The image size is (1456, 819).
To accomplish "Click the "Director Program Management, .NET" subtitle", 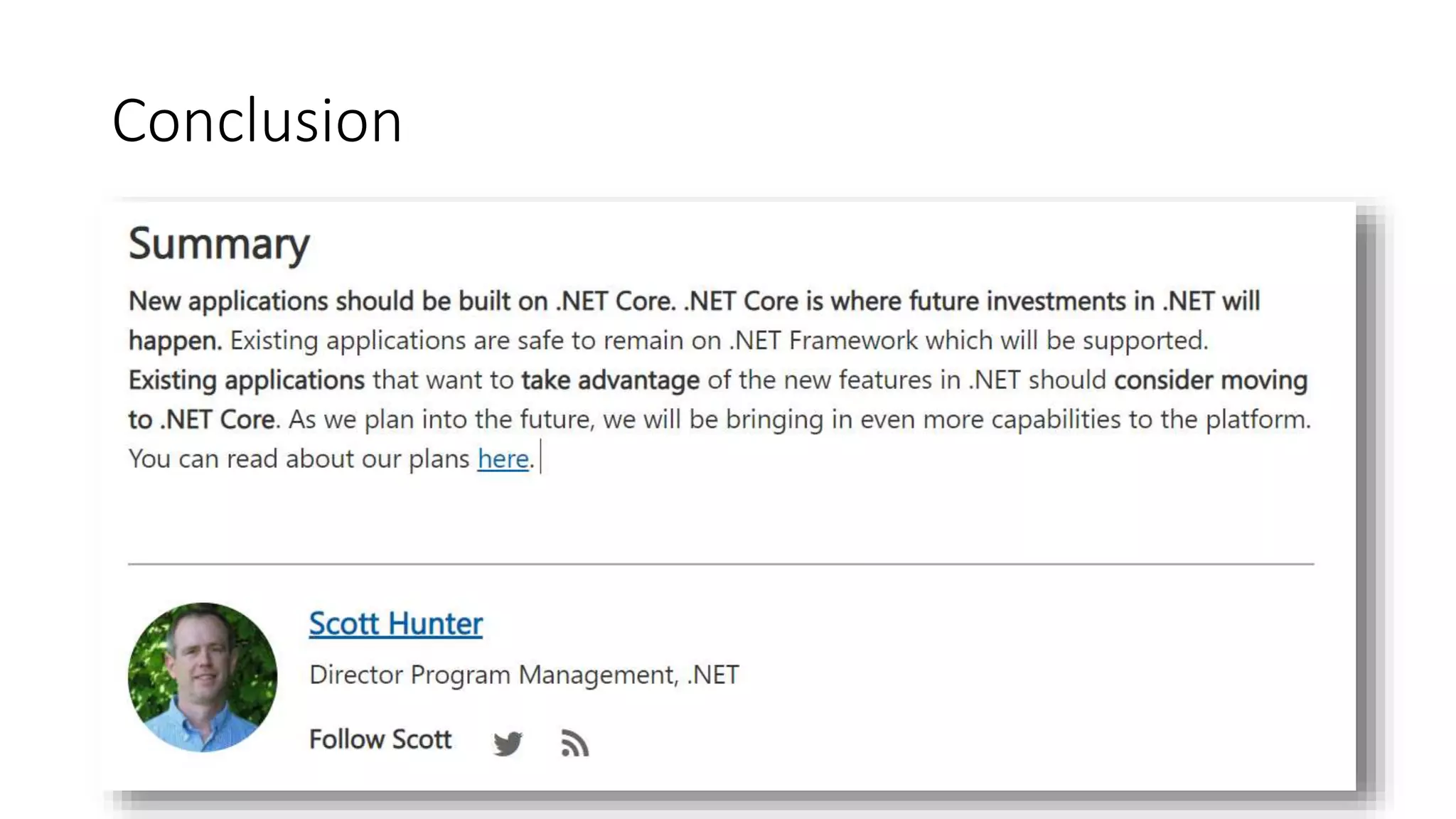I will coord(524,675).
